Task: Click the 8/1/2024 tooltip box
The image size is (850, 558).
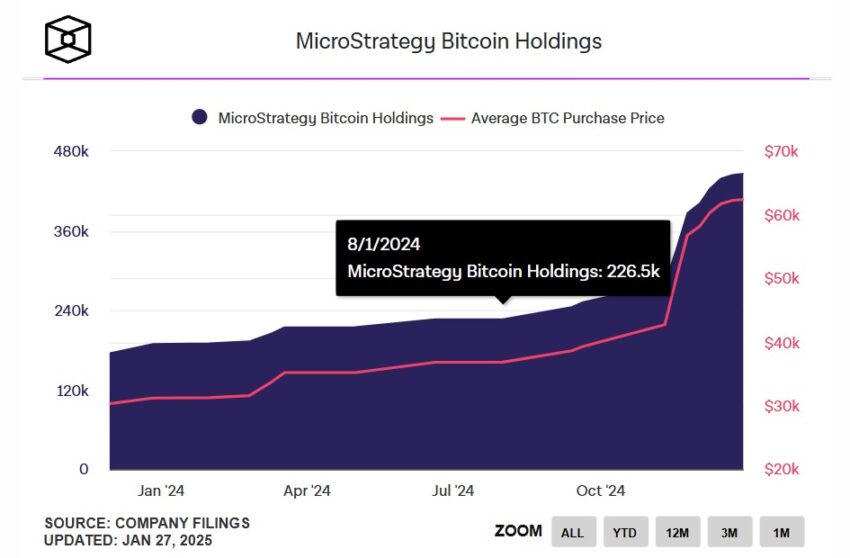Action: pyautogui.click(x=503, y=258)
